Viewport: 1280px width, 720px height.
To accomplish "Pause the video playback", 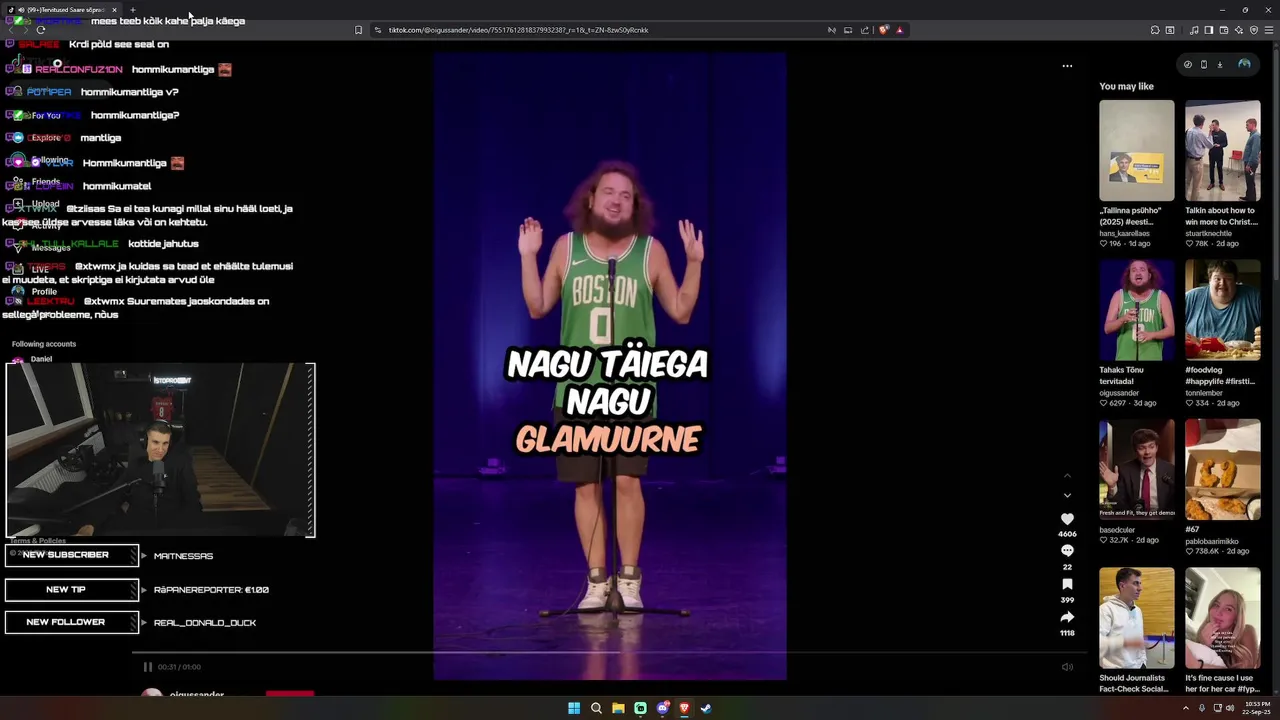I will coord(147,667).
